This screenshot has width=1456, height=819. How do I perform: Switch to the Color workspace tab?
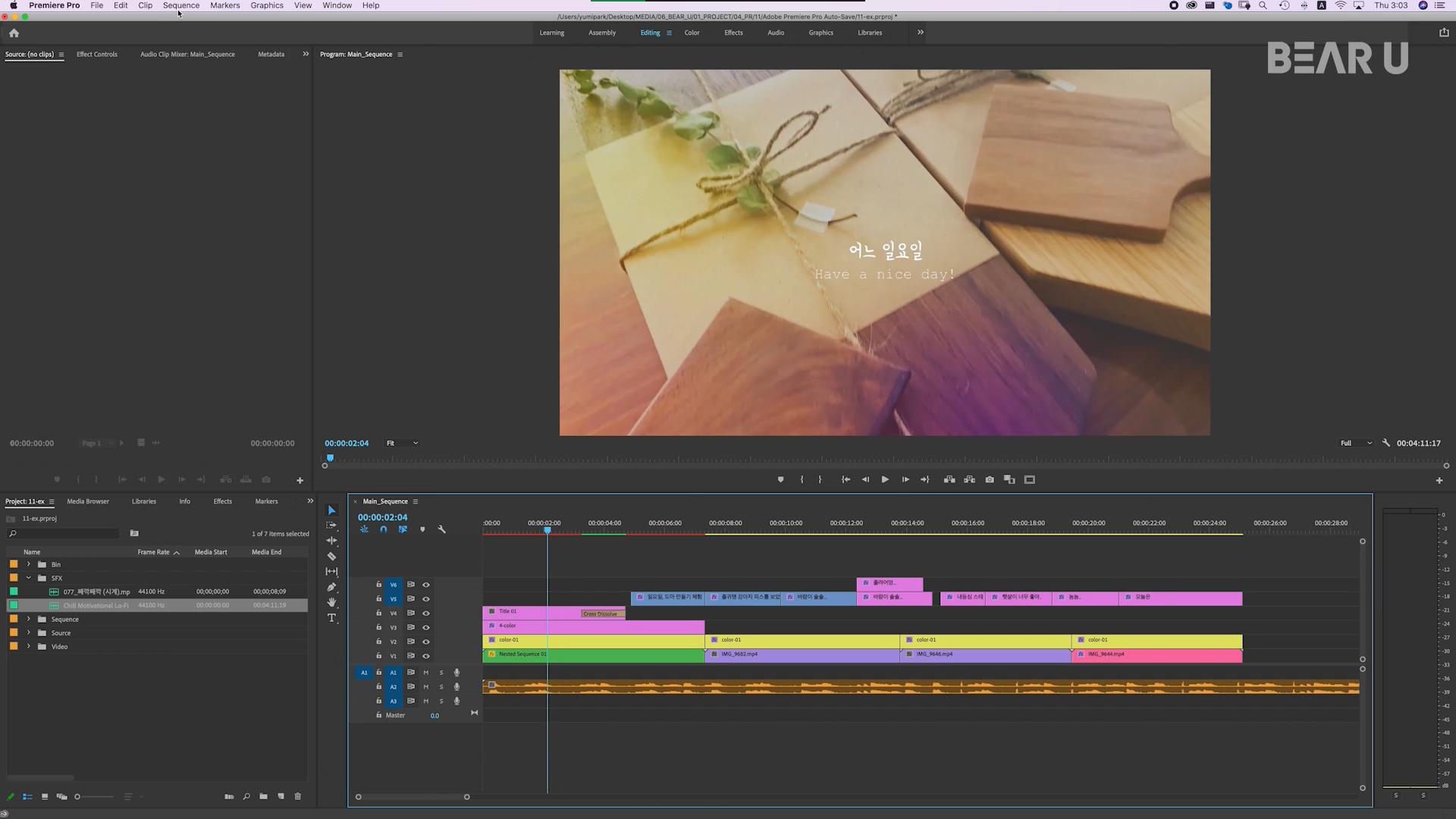point(692,33)
